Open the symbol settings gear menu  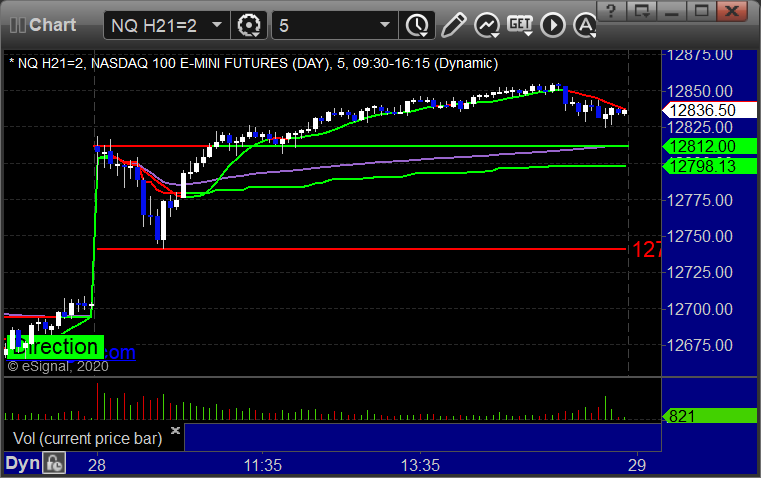pyautogui.click(x=249, y=25)
